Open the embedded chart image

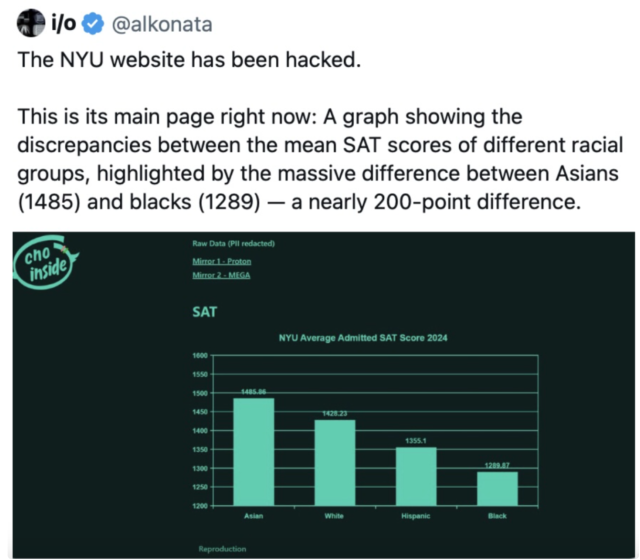324,395
